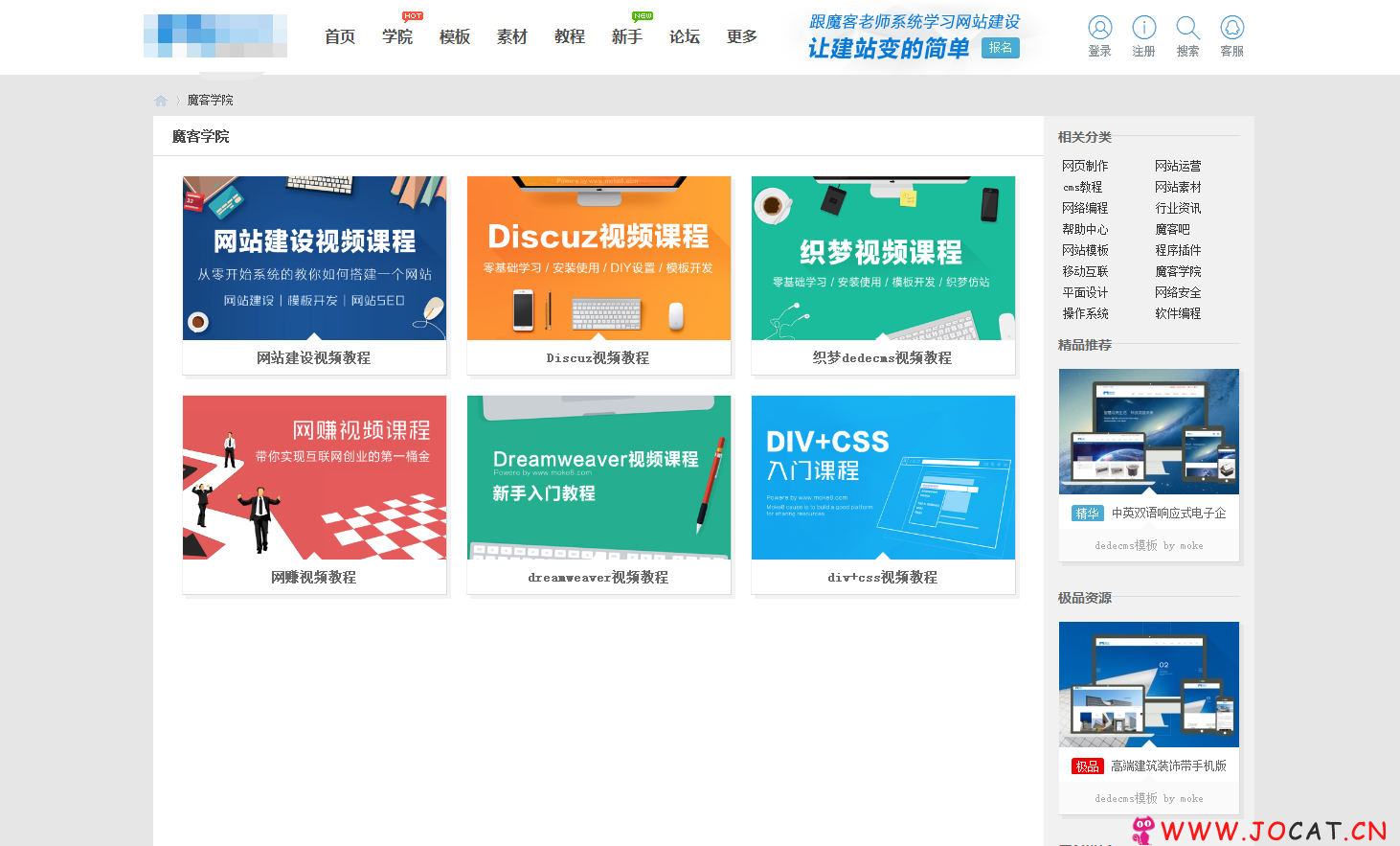
Task: Click the 网赚视频教程 title link
Action: click(313, 577)
